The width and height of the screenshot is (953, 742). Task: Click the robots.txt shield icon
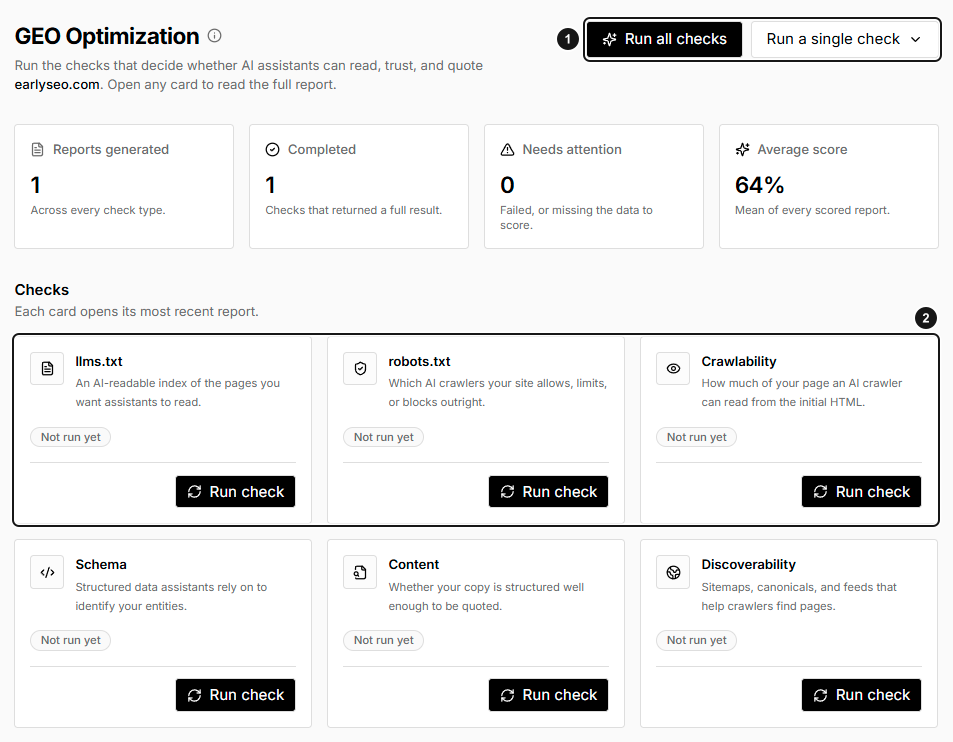pos(360,368)
